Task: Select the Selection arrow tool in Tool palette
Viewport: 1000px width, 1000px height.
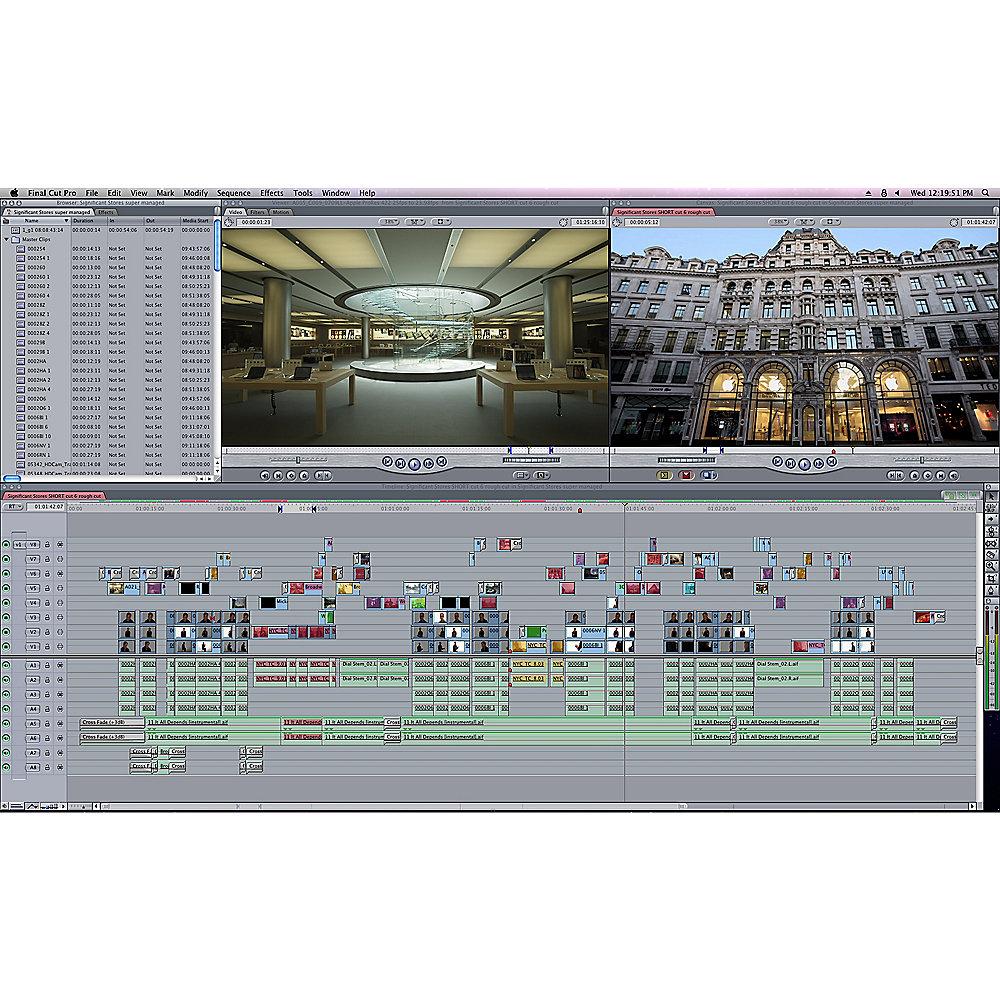Action: pos(992,496)
